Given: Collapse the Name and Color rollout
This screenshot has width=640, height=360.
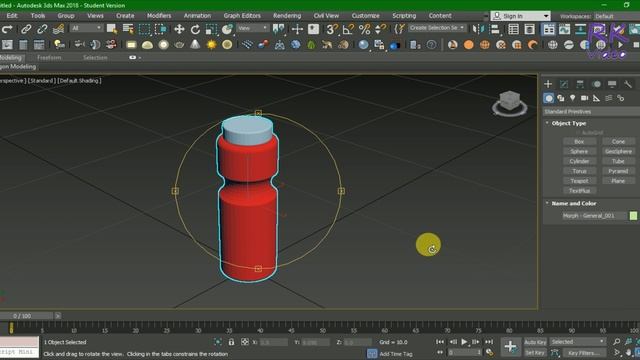Looking at the screenshot, I should pyautogui.click(x=573, y=203).
